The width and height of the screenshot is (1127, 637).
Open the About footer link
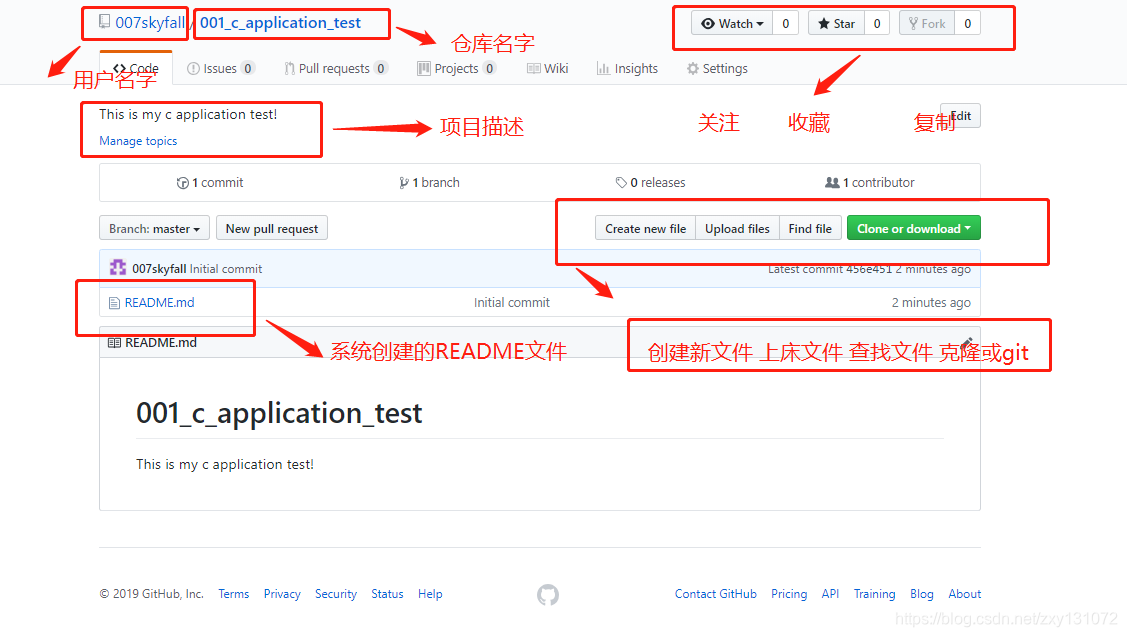pyautogui.click(x=965, y=594)
